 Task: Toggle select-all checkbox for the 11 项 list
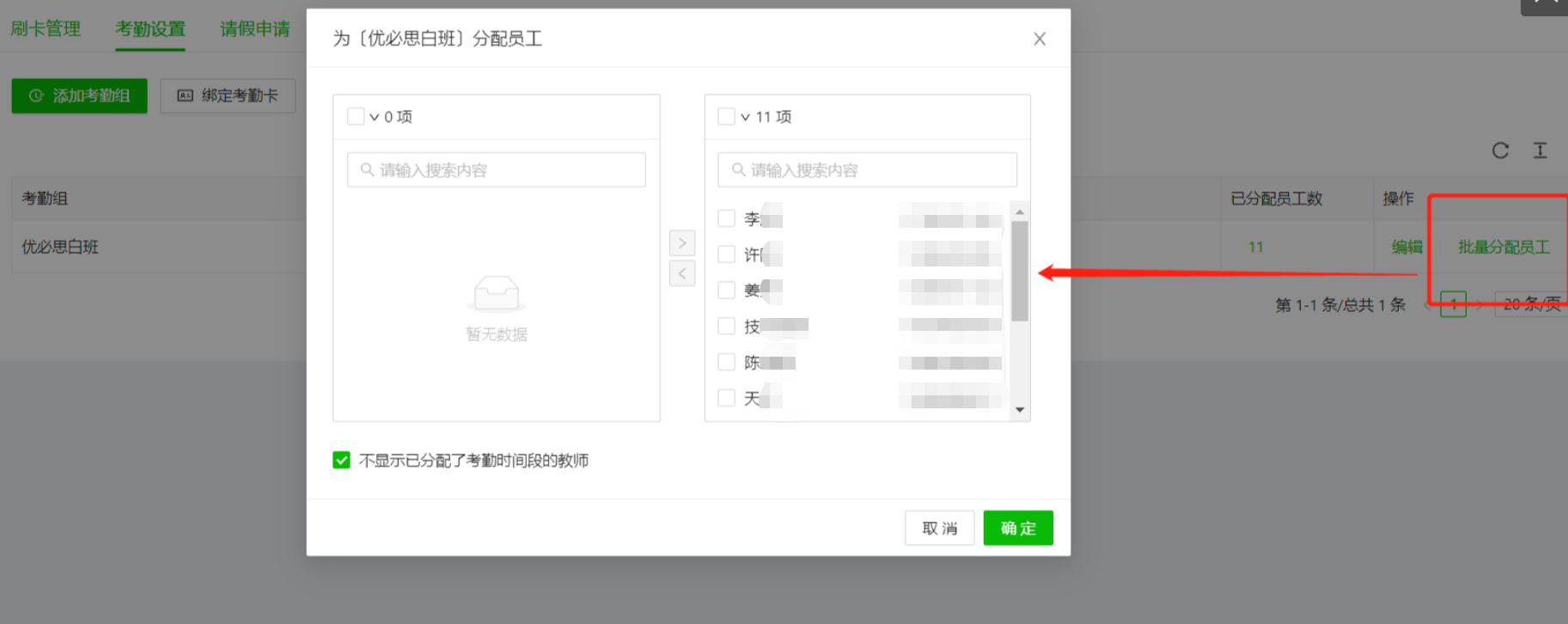click(726, 116)
